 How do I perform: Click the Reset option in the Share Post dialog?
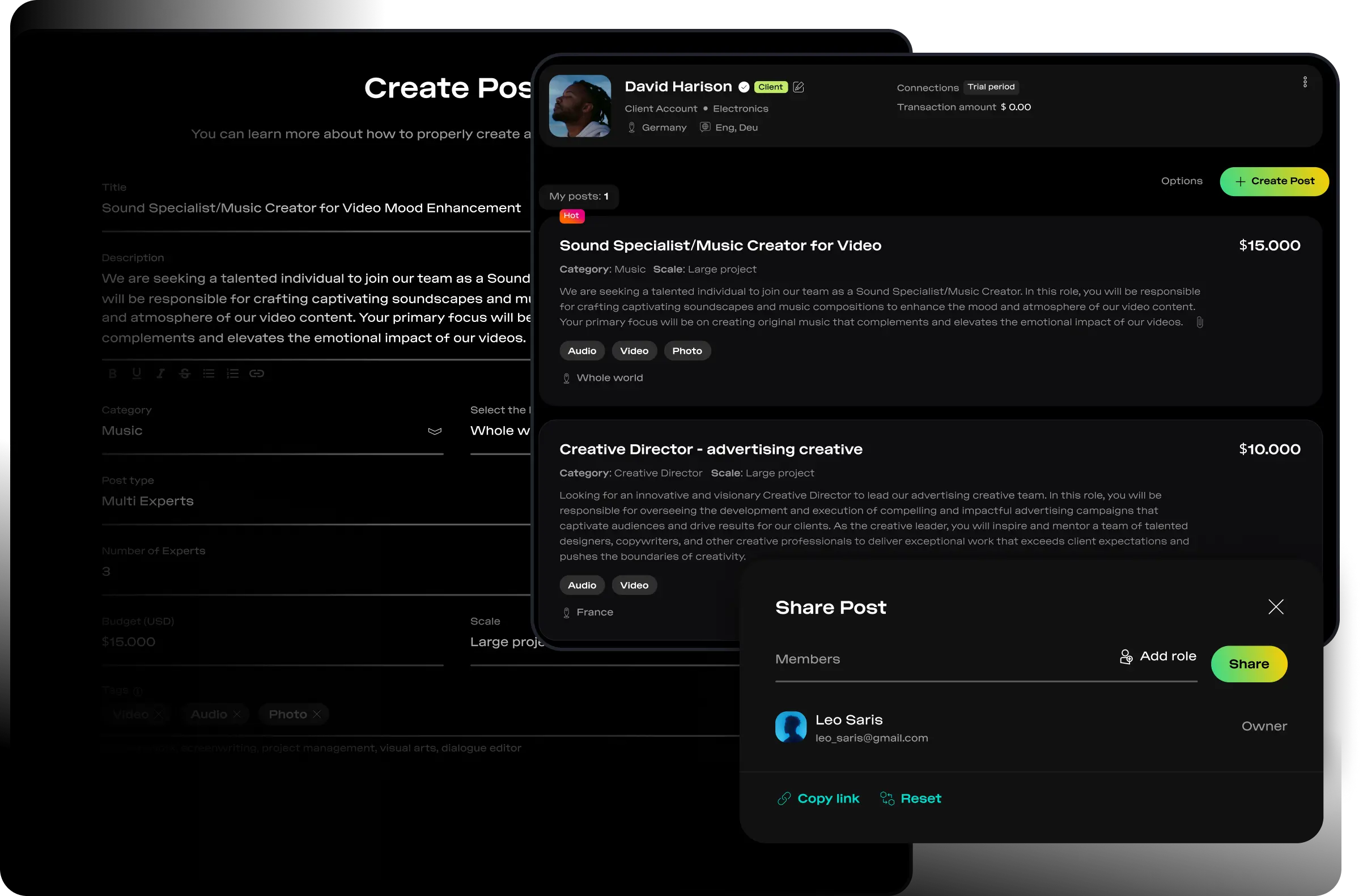coord(910,798)
